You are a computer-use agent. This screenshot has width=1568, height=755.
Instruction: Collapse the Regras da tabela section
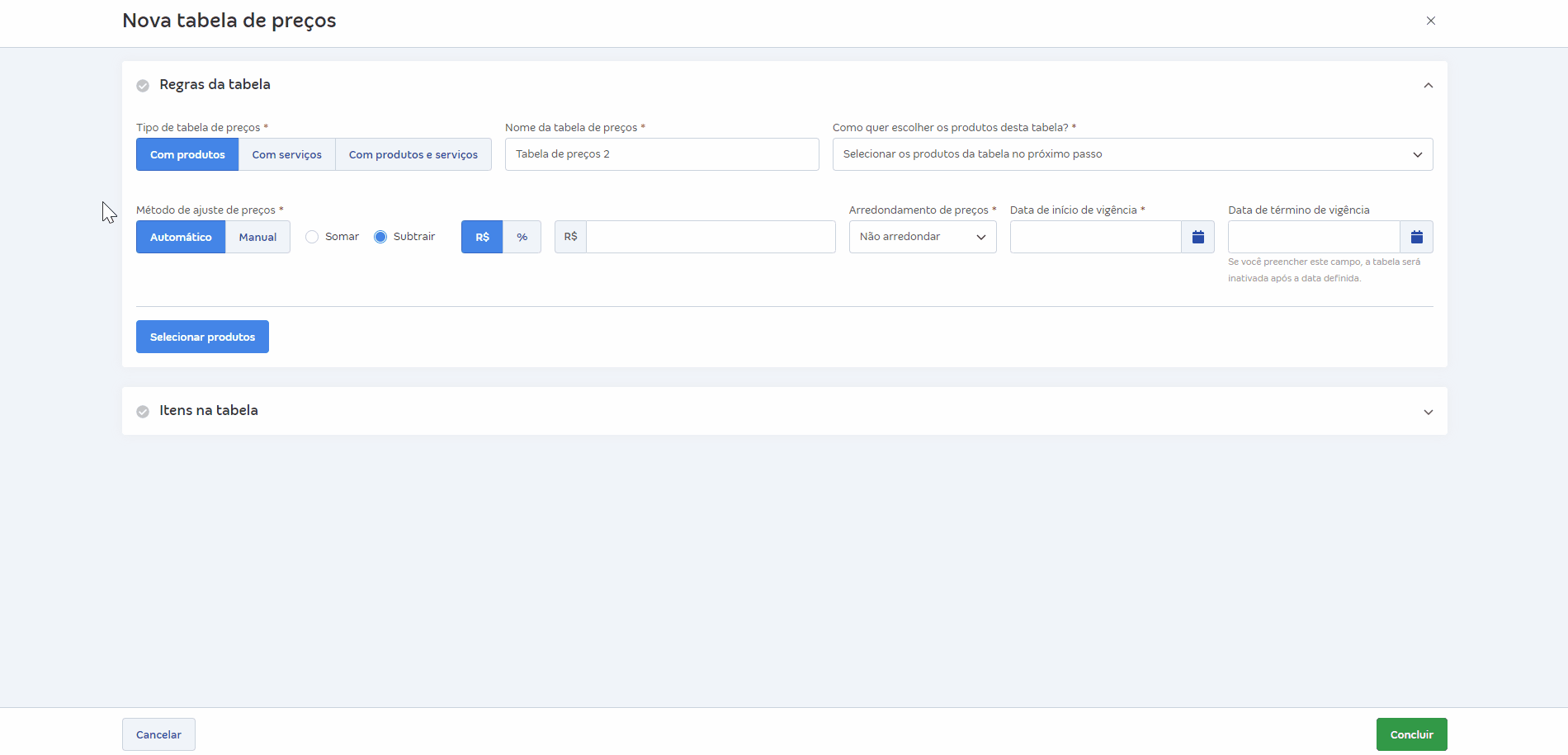pos(1429,86)
